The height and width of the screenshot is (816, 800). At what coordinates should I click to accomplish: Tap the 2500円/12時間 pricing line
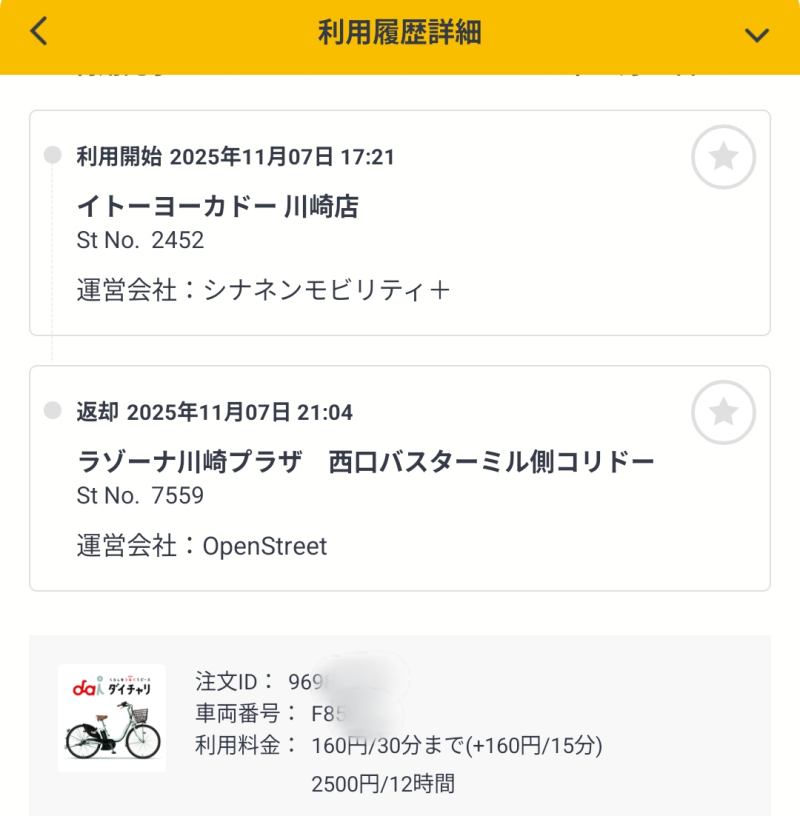click(383, 783)
